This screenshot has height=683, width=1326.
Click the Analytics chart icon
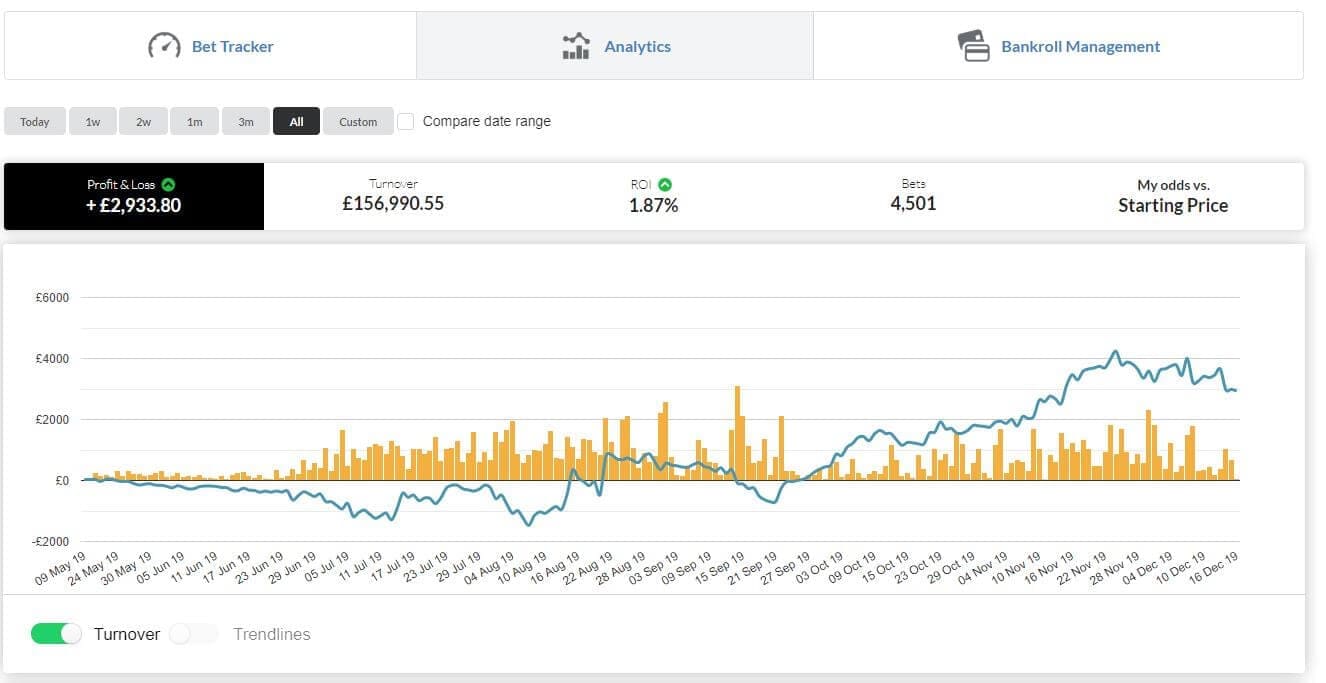[576, 46]
